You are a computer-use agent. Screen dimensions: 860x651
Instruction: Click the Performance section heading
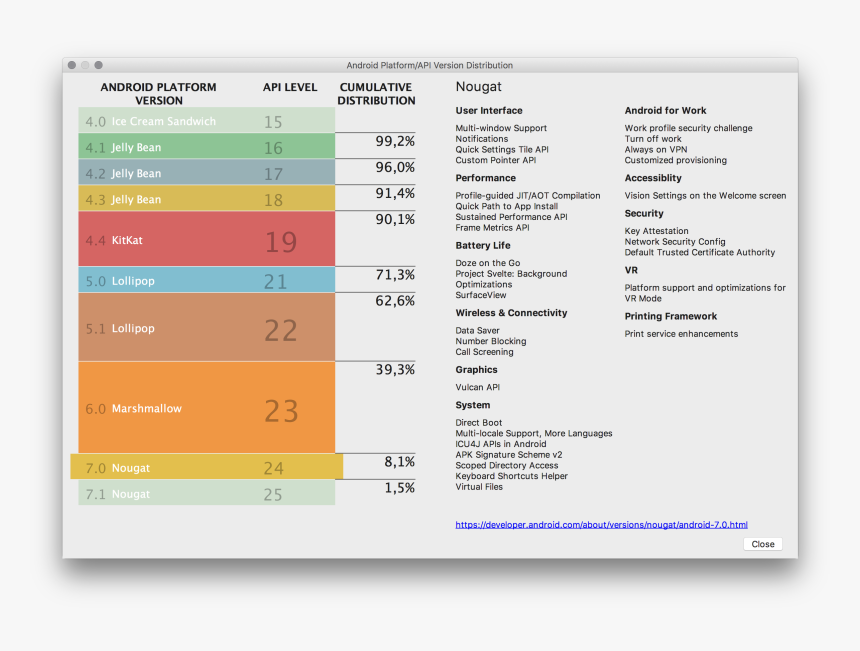click(485, 178)
